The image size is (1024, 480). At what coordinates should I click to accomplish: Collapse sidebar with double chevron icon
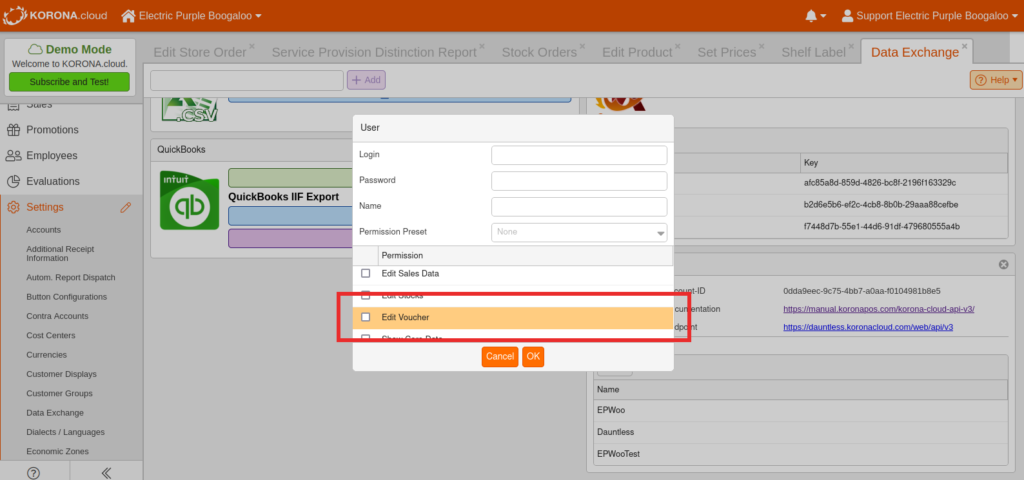pyautogui.click(x=106, y=473)
